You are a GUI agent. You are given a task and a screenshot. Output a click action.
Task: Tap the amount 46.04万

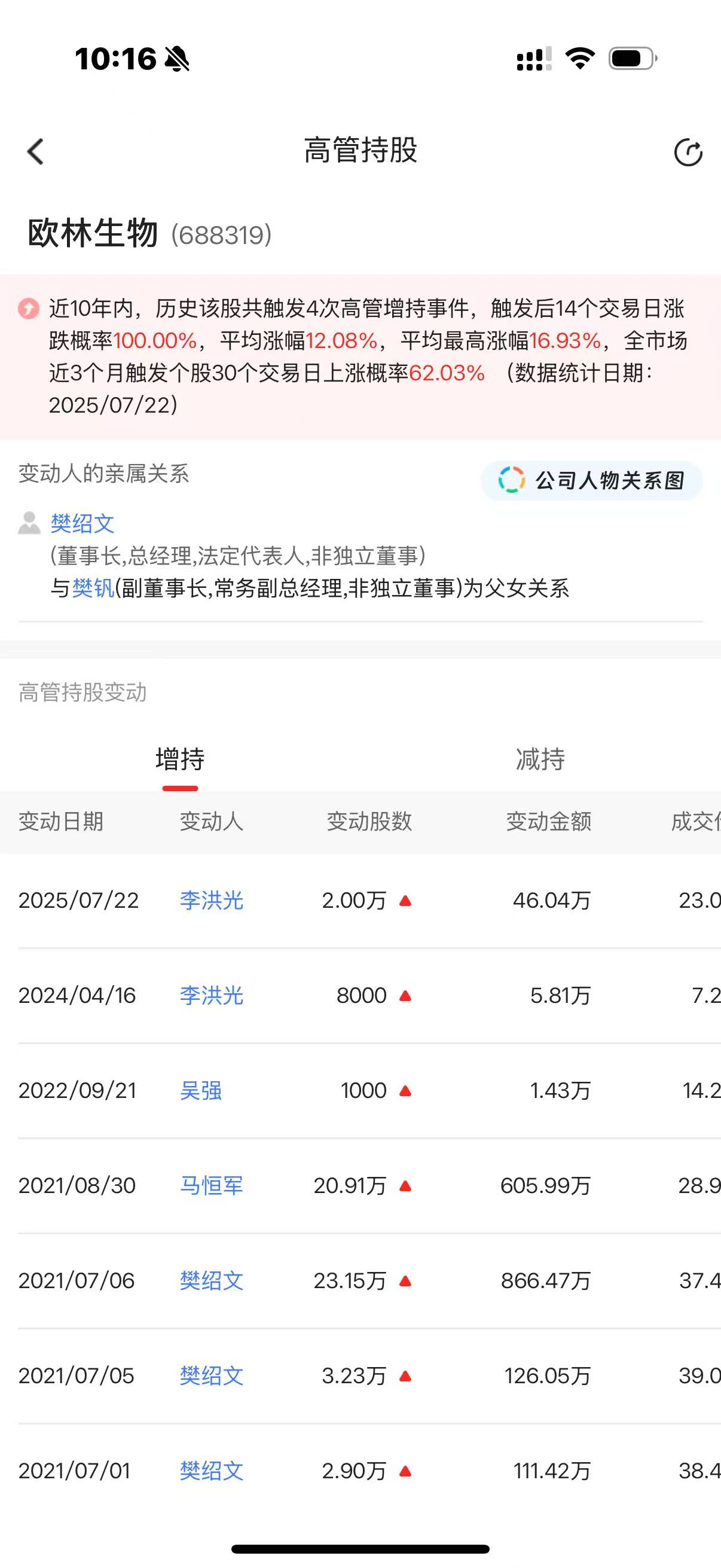point(552,900)
